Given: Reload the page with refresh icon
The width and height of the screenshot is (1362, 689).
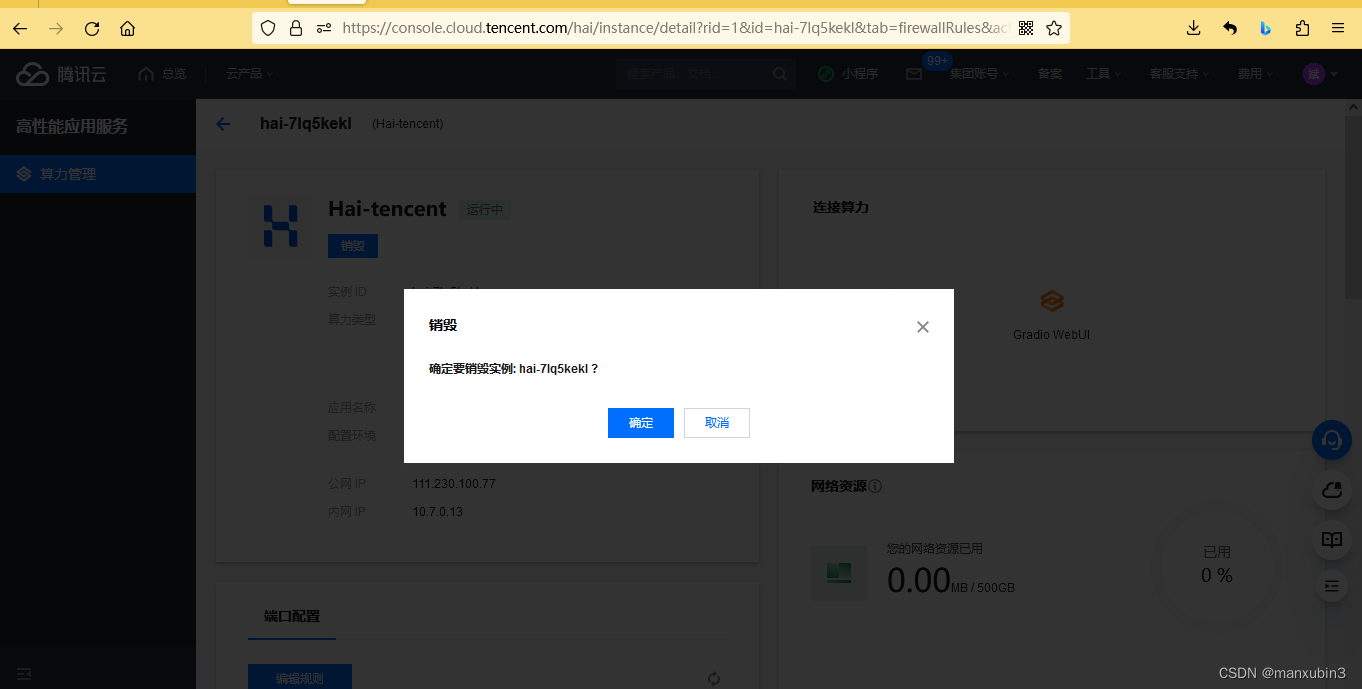Looking at the screenshot, I should point(92,29).
